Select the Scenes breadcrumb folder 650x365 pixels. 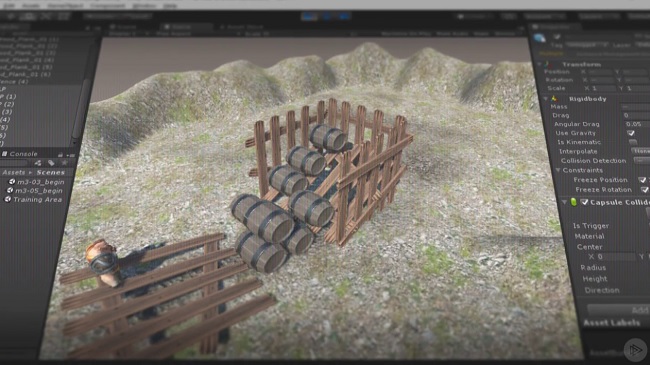tap(51, 172)
